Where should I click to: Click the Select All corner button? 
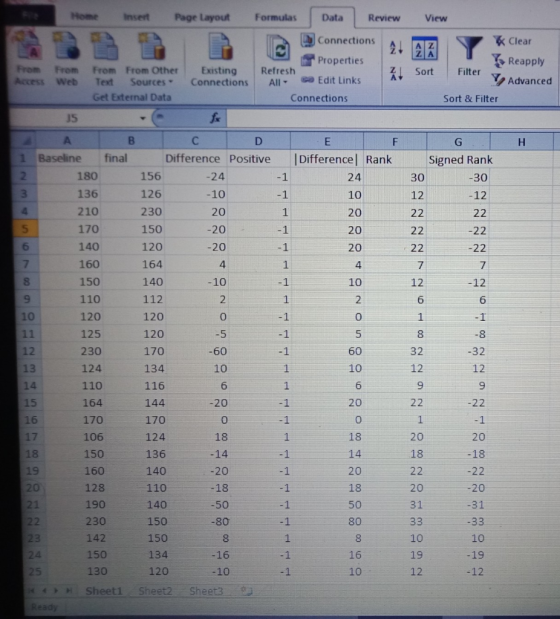pyautogui.click(x=24, y=141)
